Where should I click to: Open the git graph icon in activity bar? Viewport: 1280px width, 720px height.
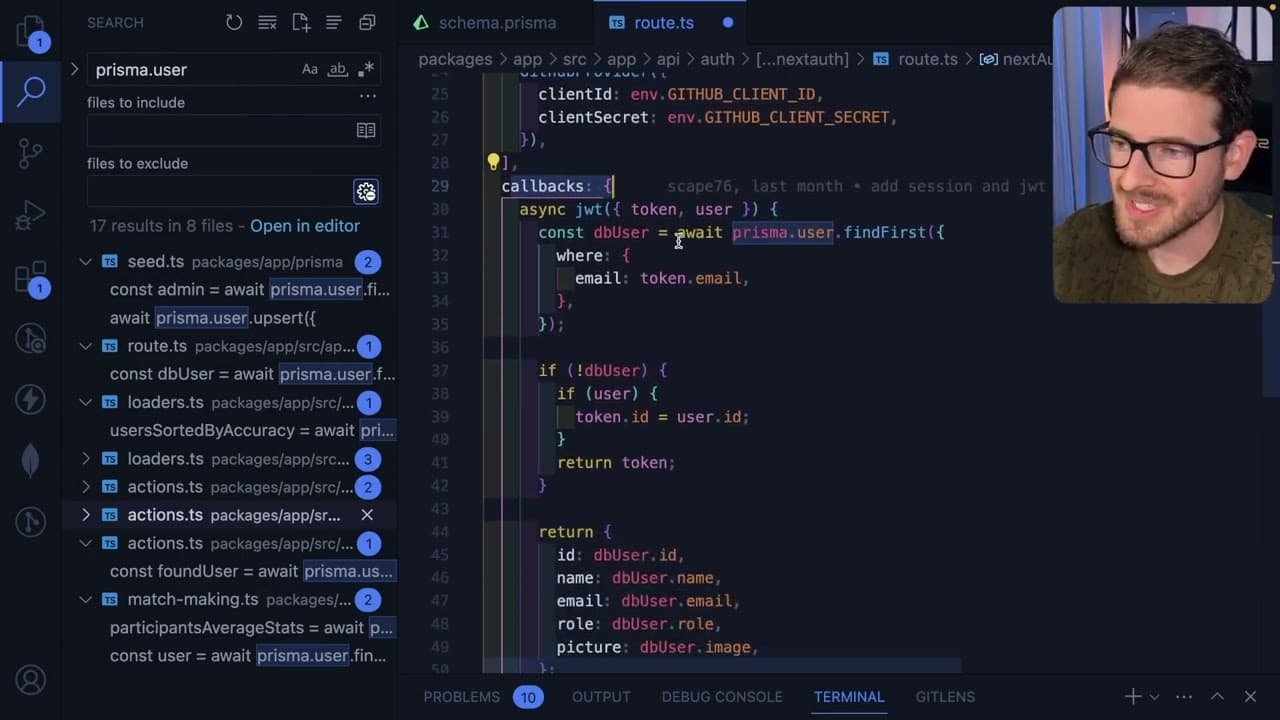(x=30, y=521)
